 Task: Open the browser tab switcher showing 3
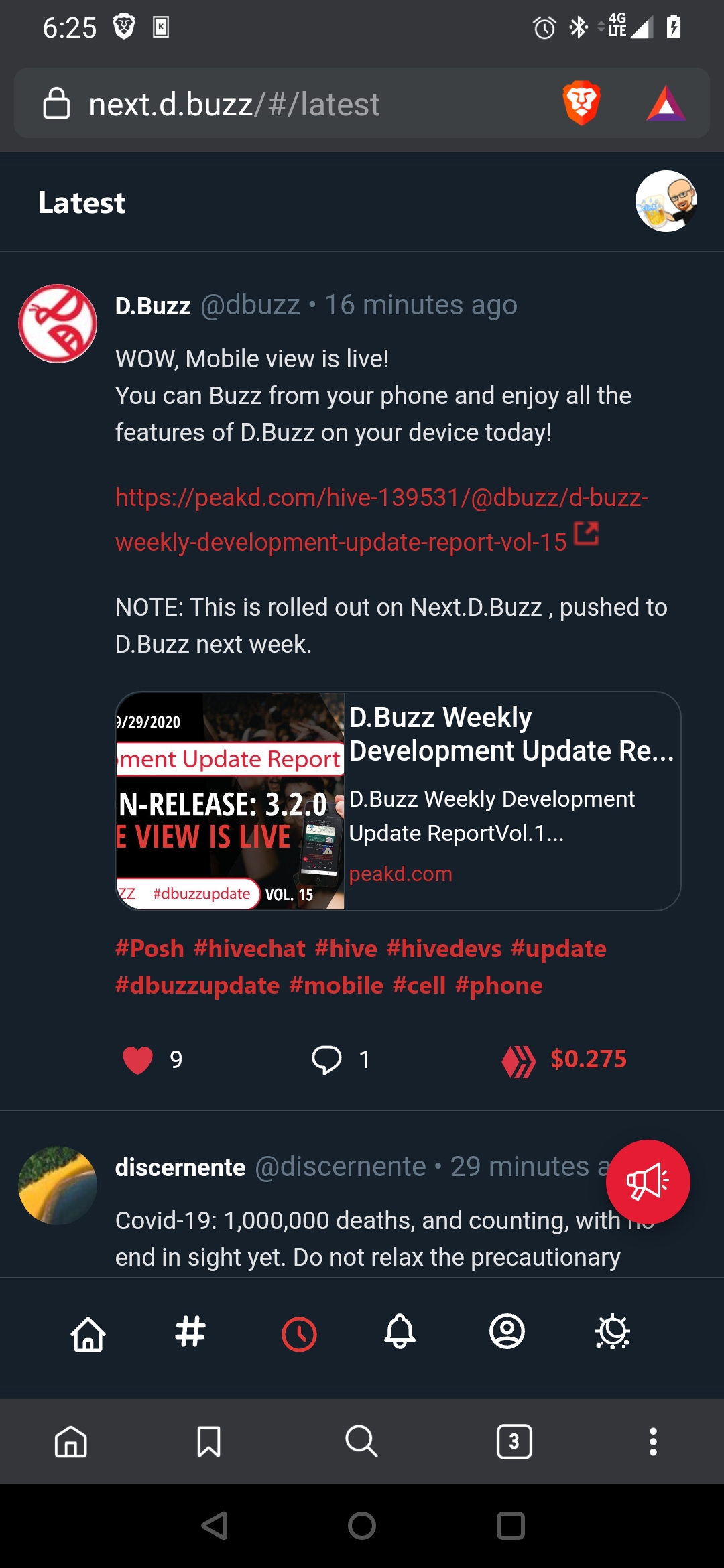pyautogui.click(x=514, y=1441)
